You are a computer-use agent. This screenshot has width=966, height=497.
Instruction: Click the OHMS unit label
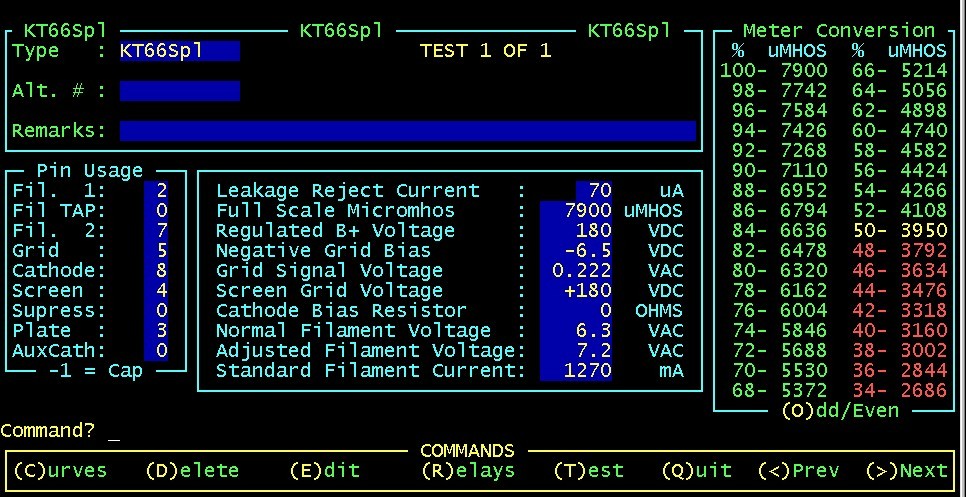(x=660, y=310)
